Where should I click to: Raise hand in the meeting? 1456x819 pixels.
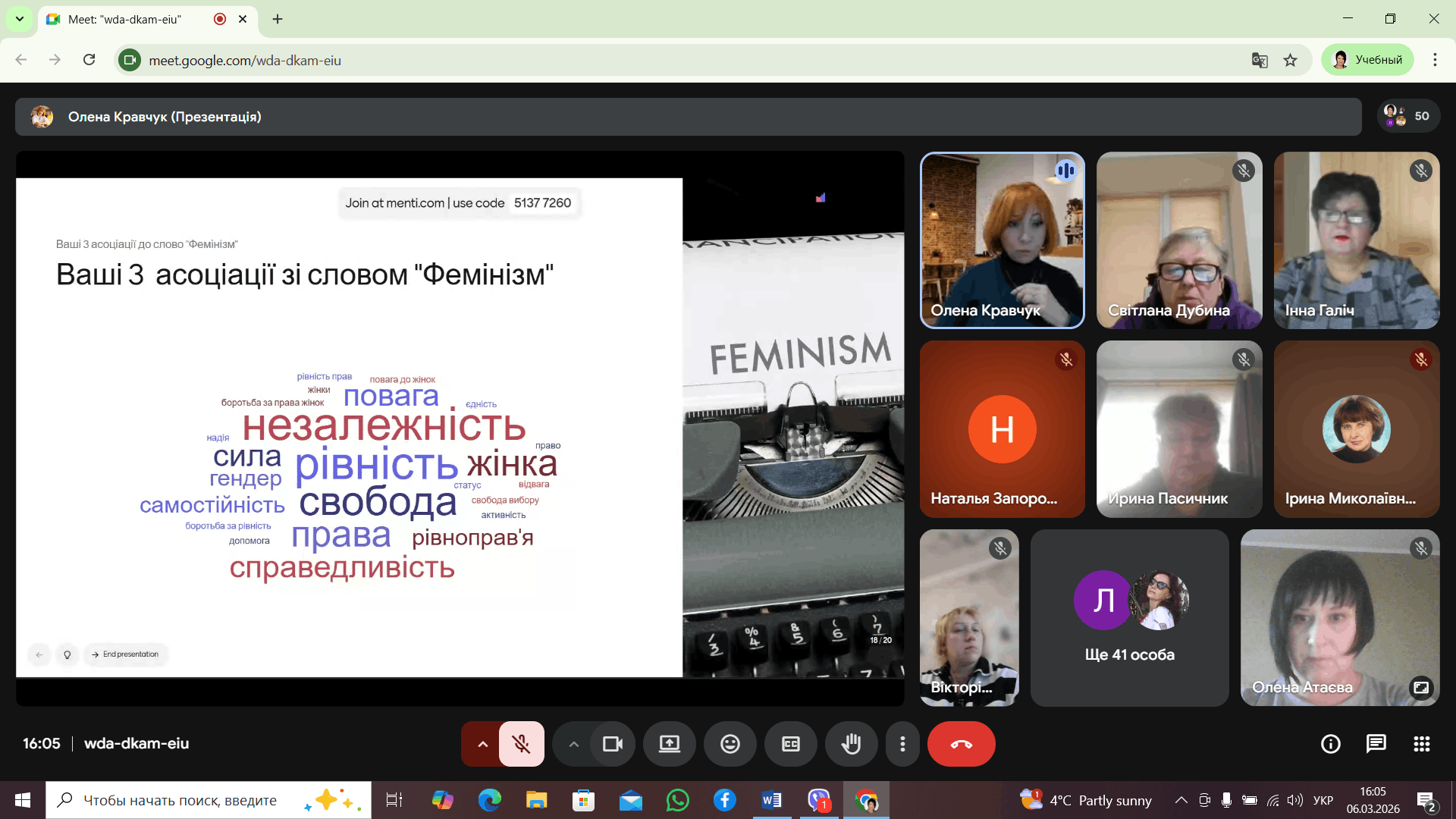[x=851, y=744]
